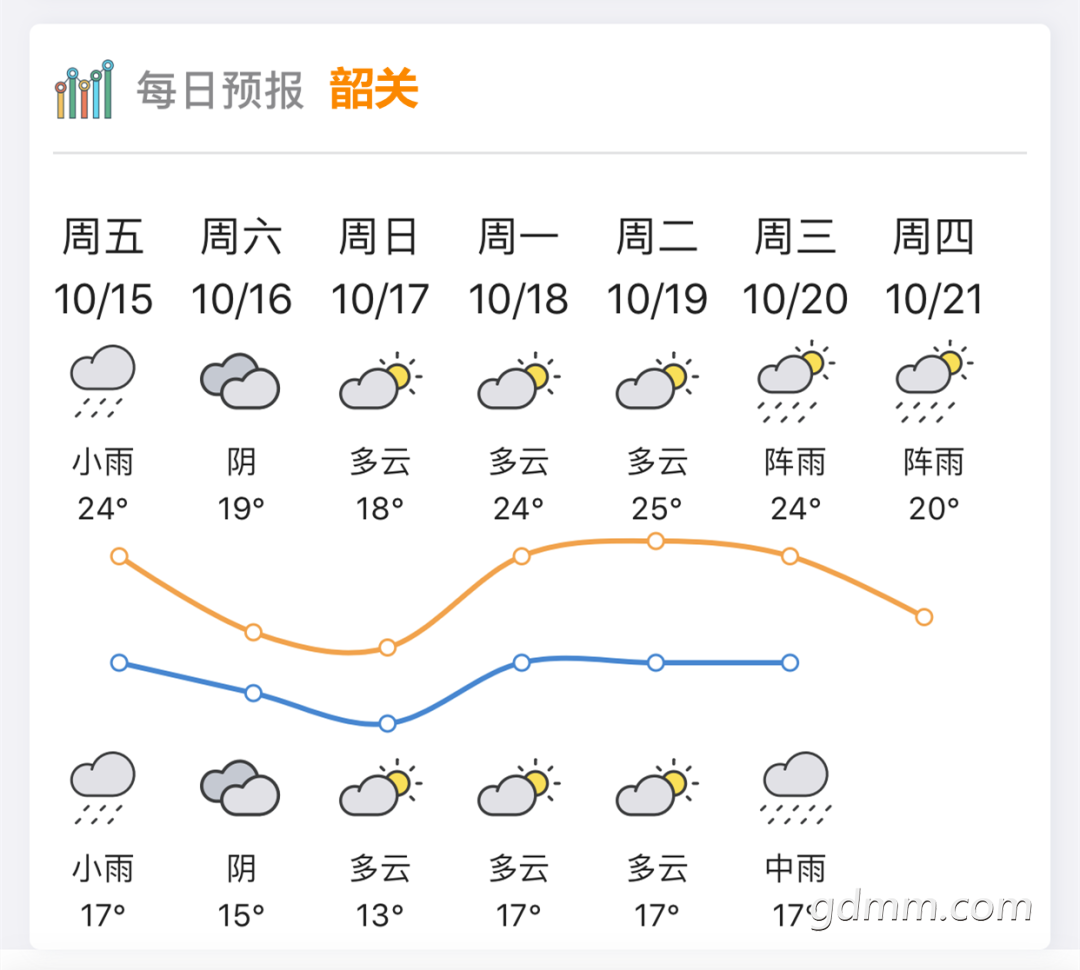Screen dimensions: 1080x970
Task: Click Saturday 10/16 daytime overcast icon
Action: [240, 382]
